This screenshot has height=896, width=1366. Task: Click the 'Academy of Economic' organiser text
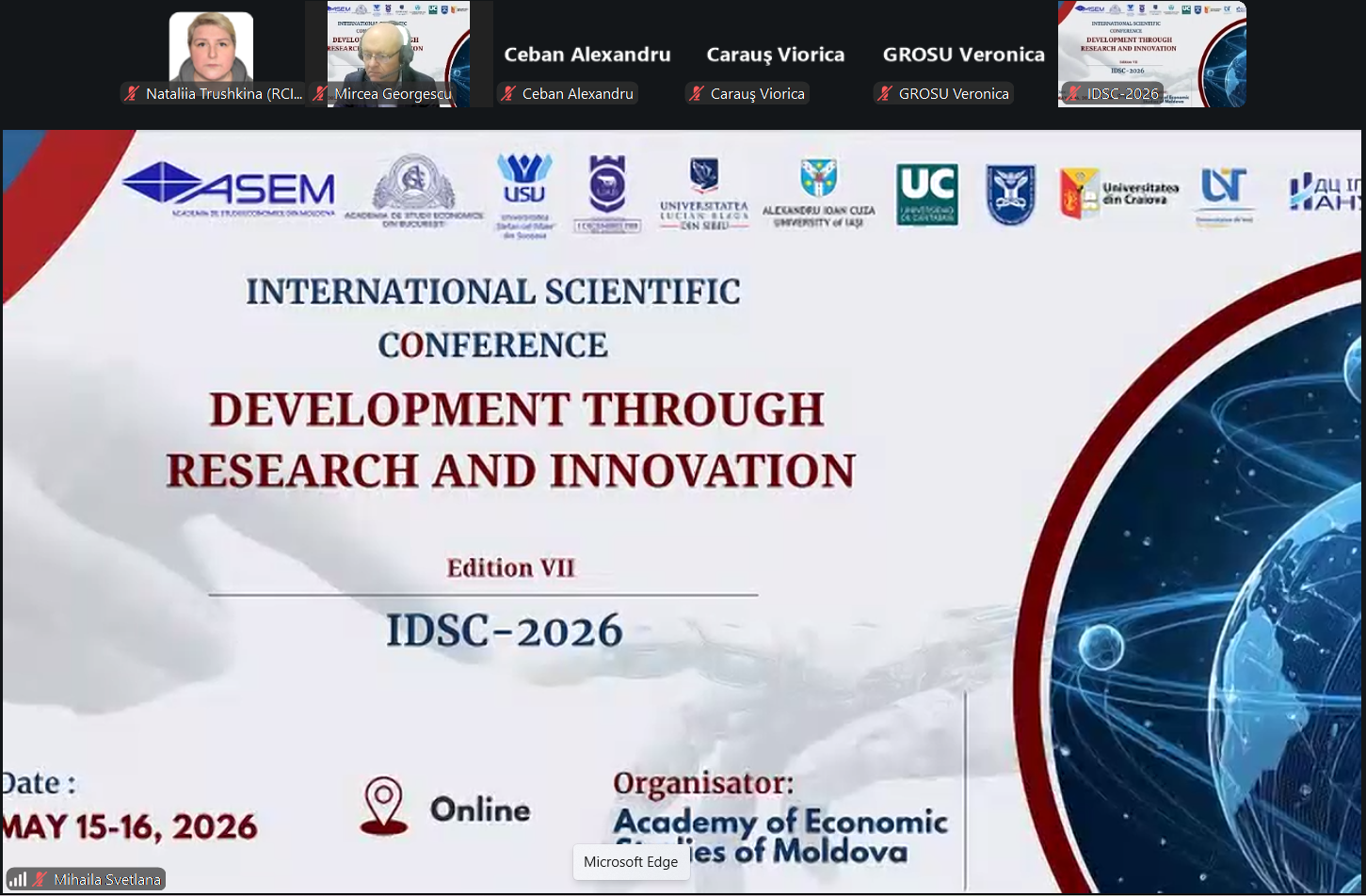pyautogui.click(x=780, y=822)
